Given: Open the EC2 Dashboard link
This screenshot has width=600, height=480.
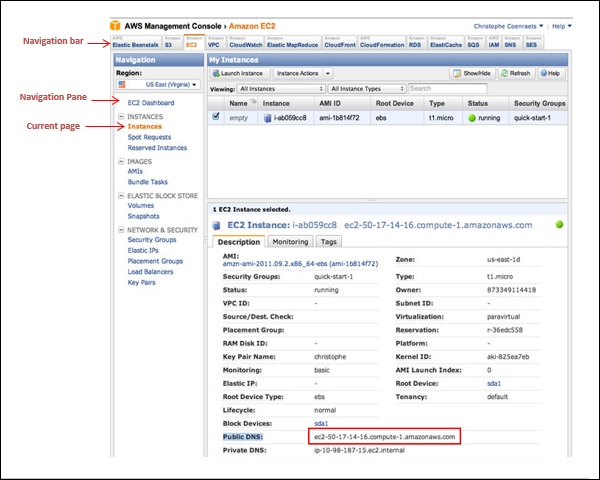Looking at the screenshot, I should pyautogui.click(x=151, y=103).
